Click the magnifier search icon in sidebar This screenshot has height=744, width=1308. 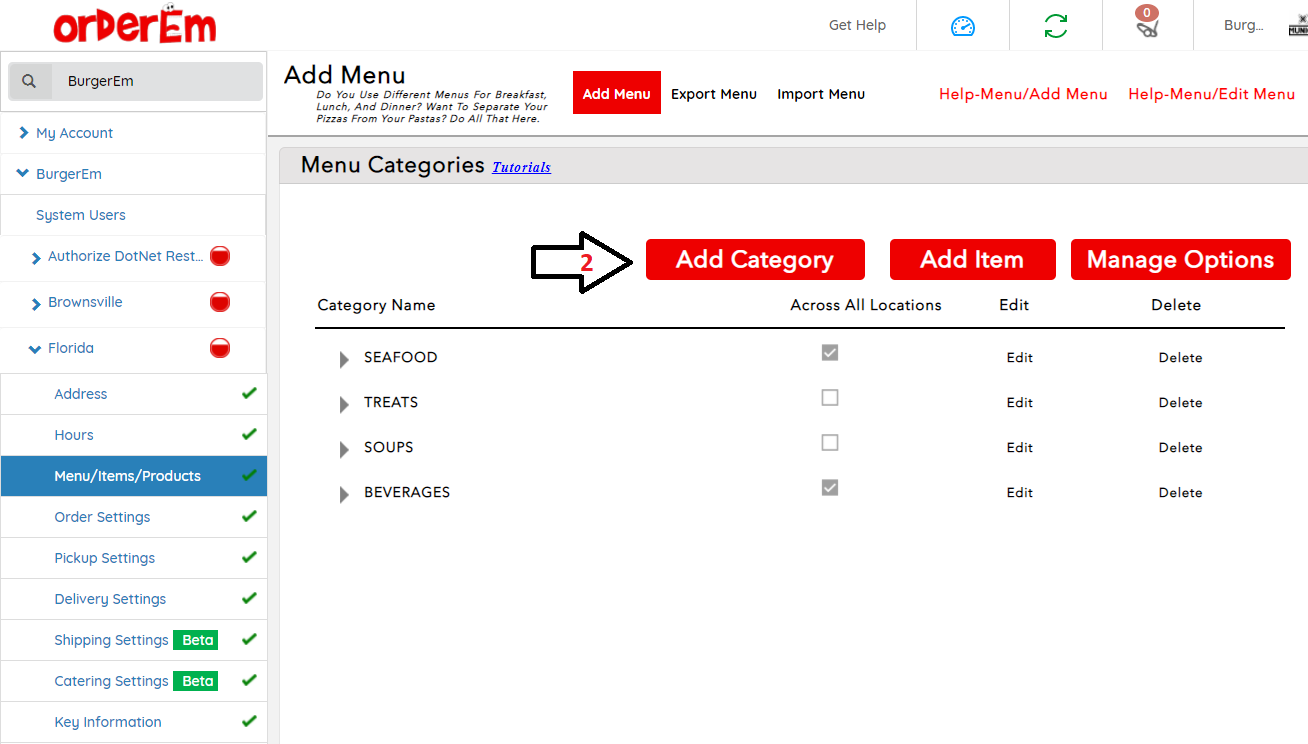click(30, 82)
